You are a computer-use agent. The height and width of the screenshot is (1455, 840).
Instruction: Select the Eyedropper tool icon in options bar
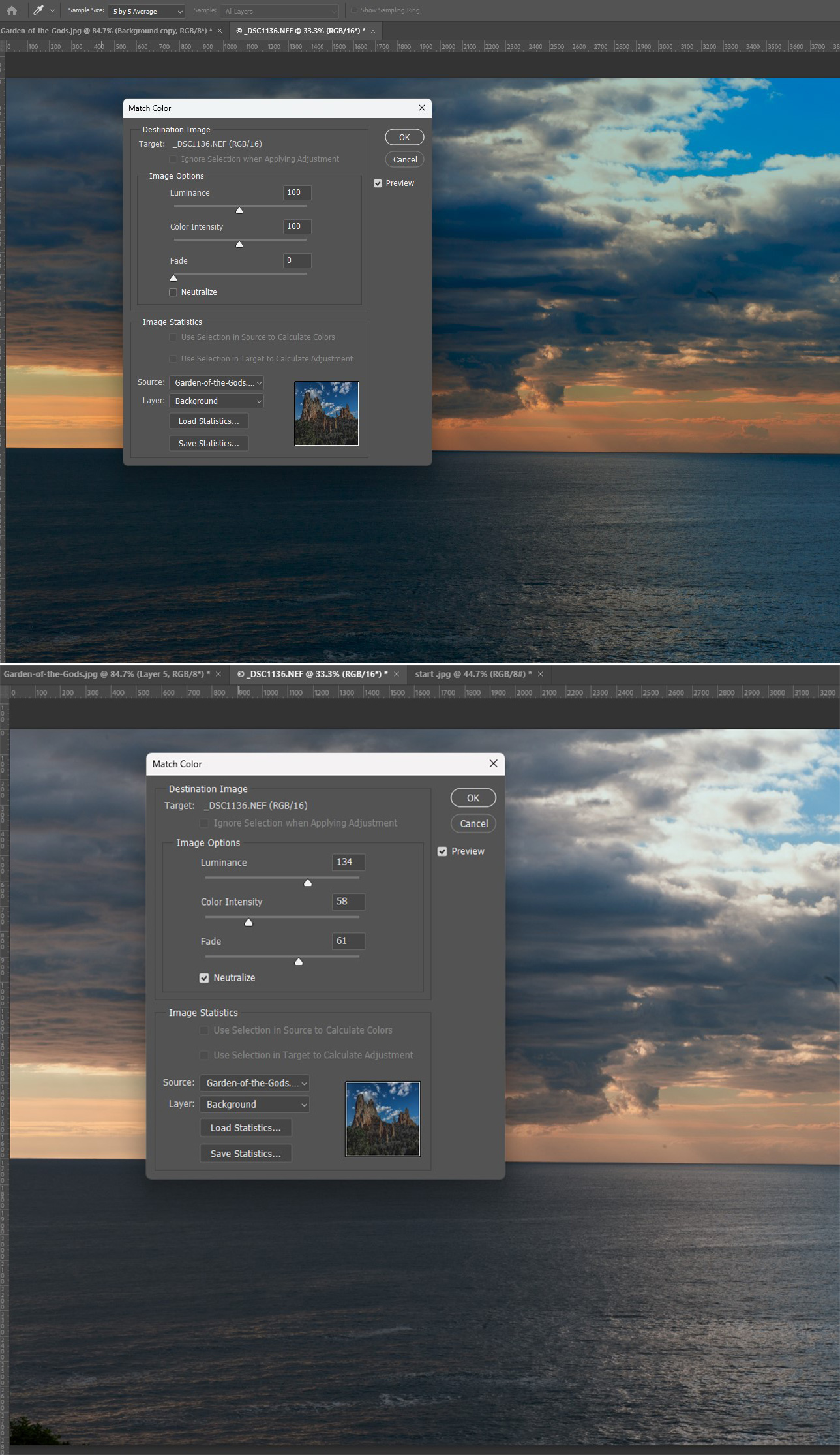38,10
